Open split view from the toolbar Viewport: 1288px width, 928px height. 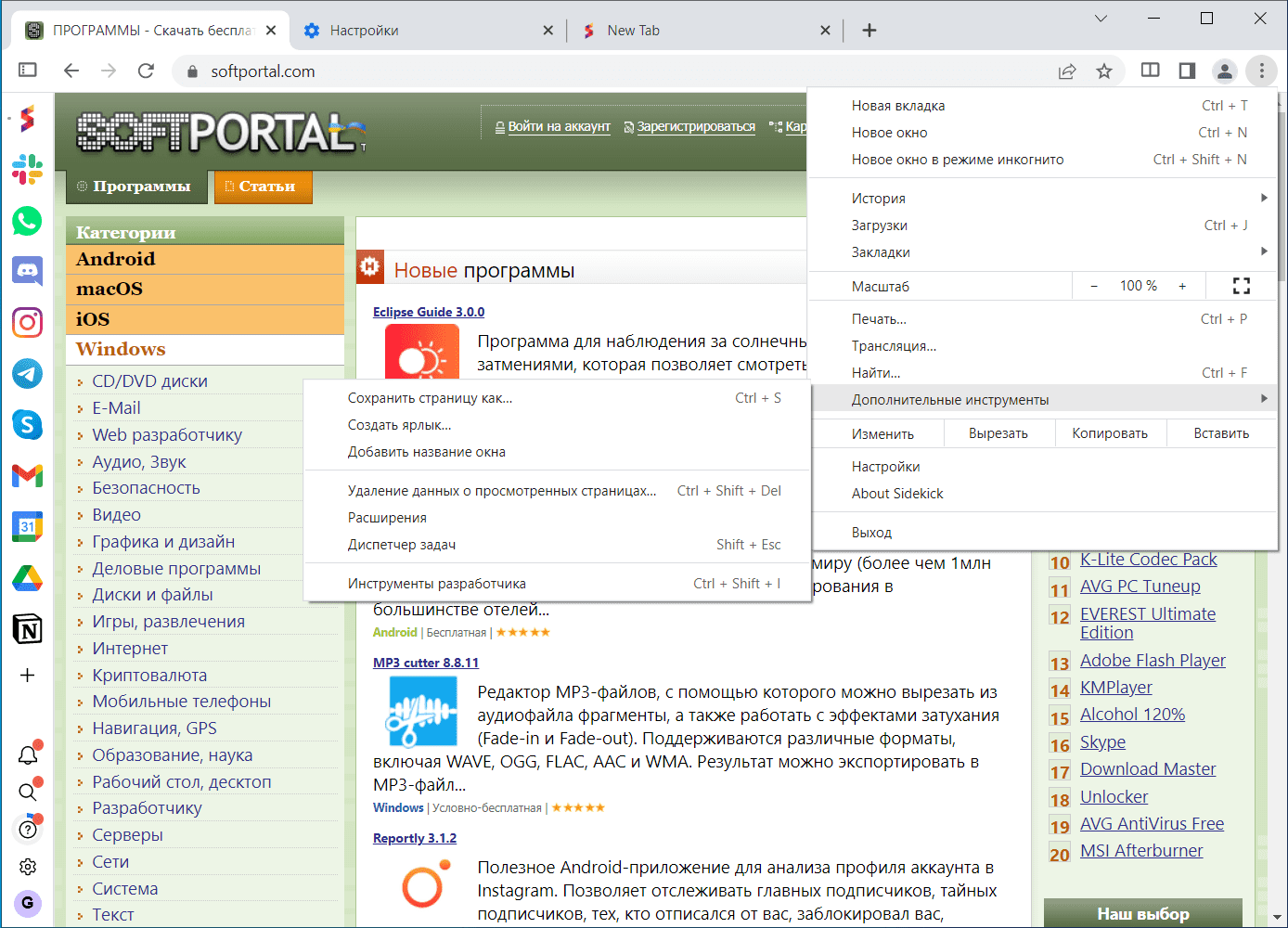[x=1150, y=71]
